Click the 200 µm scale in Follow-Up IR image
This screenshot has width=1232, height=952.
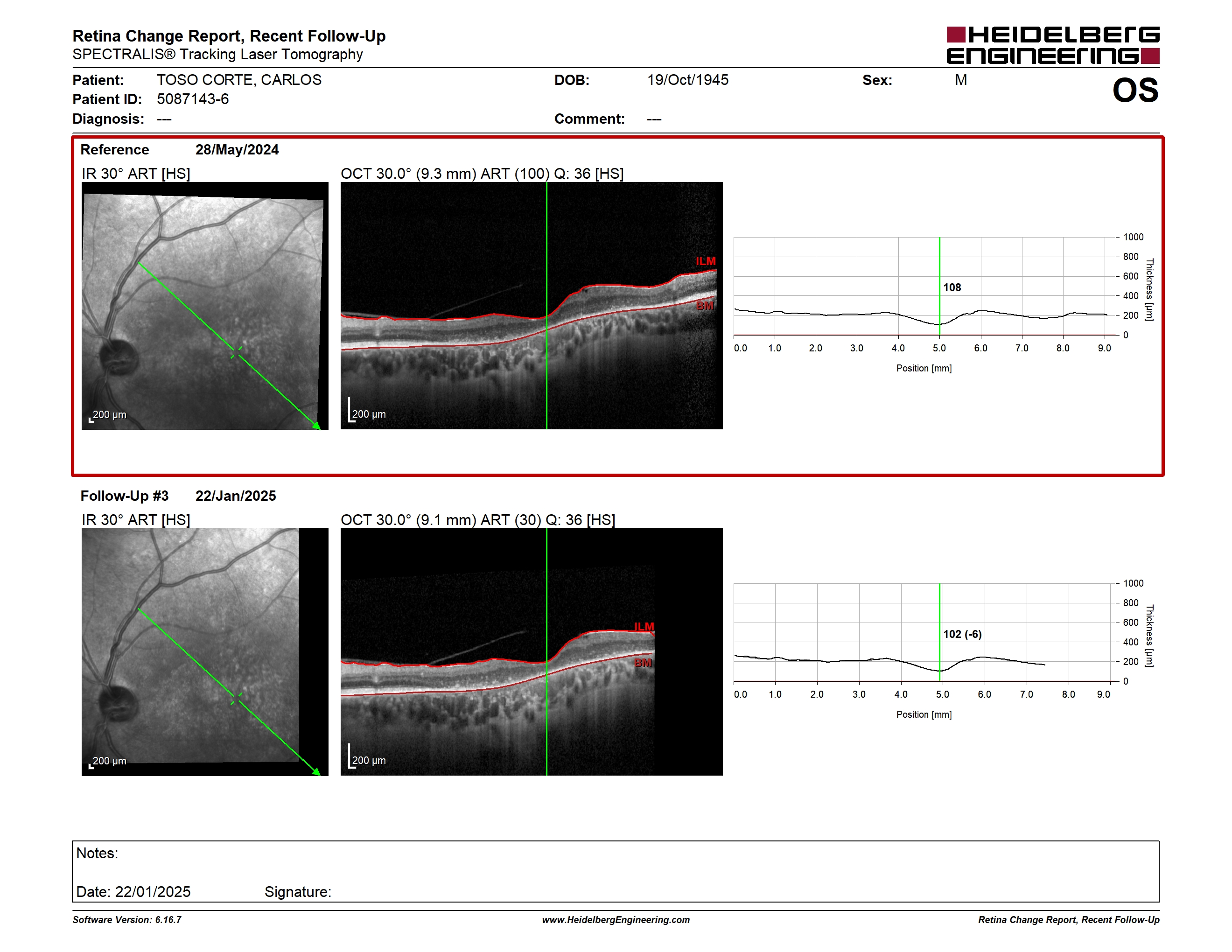(x=108, y=762)
